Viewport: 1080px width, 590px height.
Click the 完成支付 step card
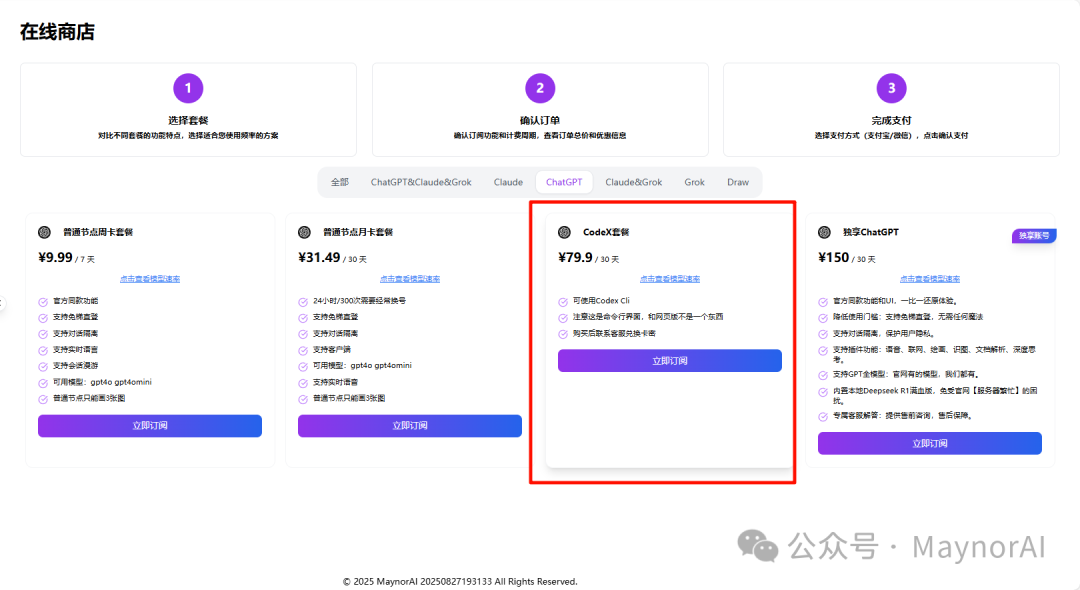coord(891,109)
